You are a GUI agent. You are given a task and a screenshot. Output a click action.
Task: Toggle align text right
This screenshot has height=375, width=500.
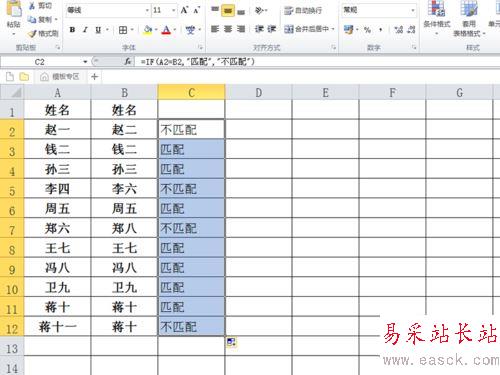tap(241, 29)
